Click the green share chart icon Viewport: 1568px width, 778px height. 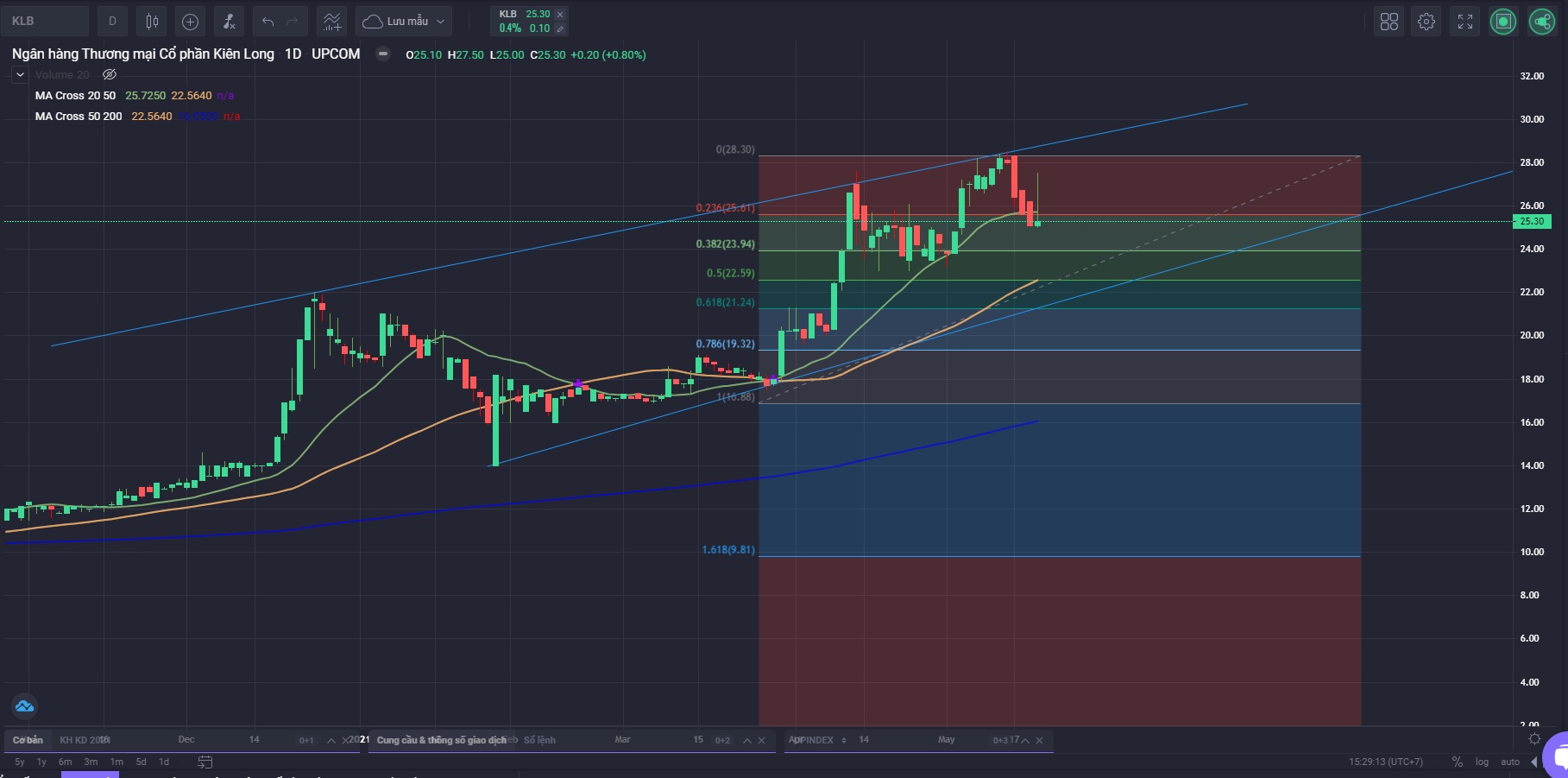tap(1541, 22)
